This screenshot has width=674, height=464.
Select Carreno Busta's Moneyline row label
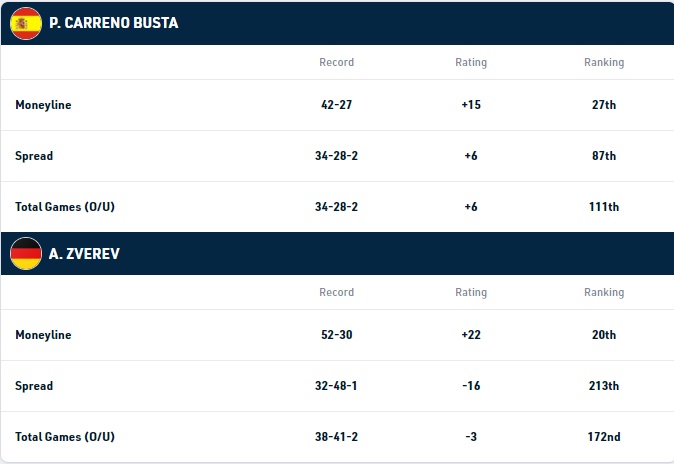pos(43,105)
